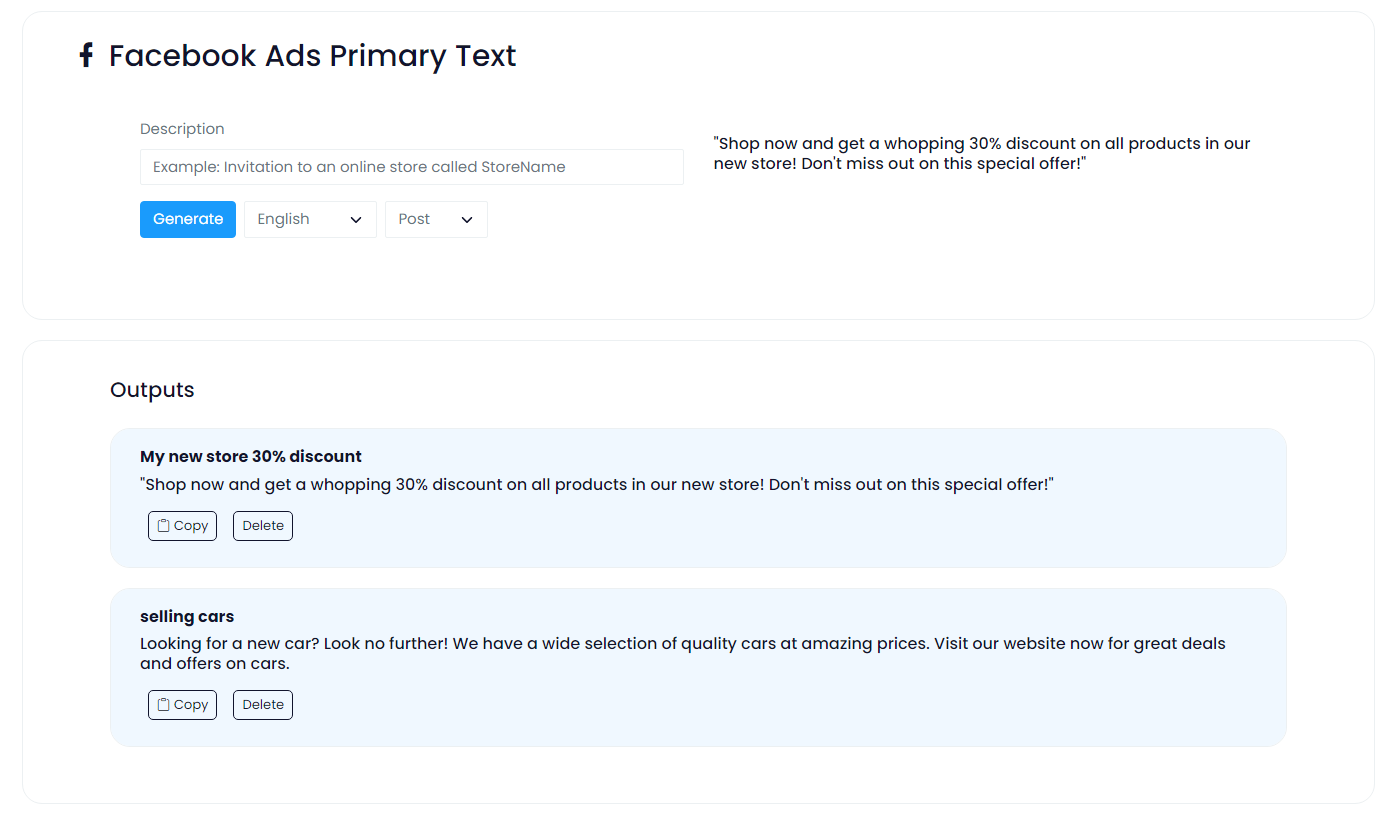Select the My new store 30% discount title
This screenshot has width=1400, height=820.
point(251,457)
